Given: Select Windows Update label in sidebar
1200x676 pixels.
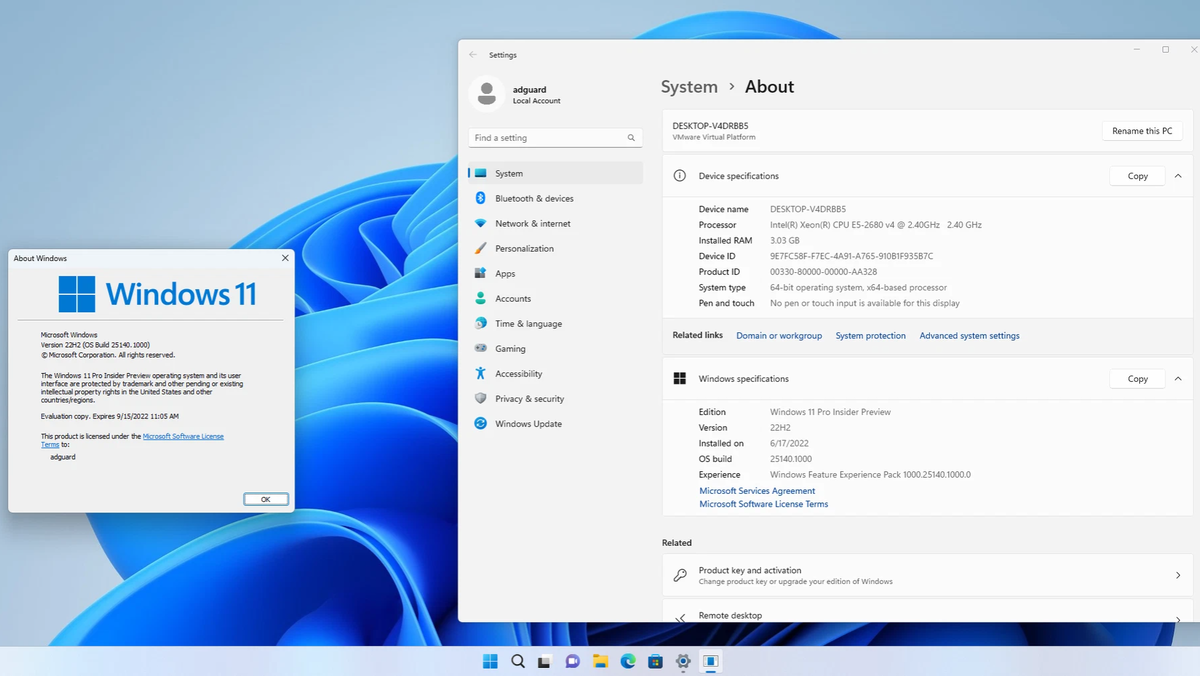Looking at the screenshot, I should pyautogui.click(x=528, y=424).
